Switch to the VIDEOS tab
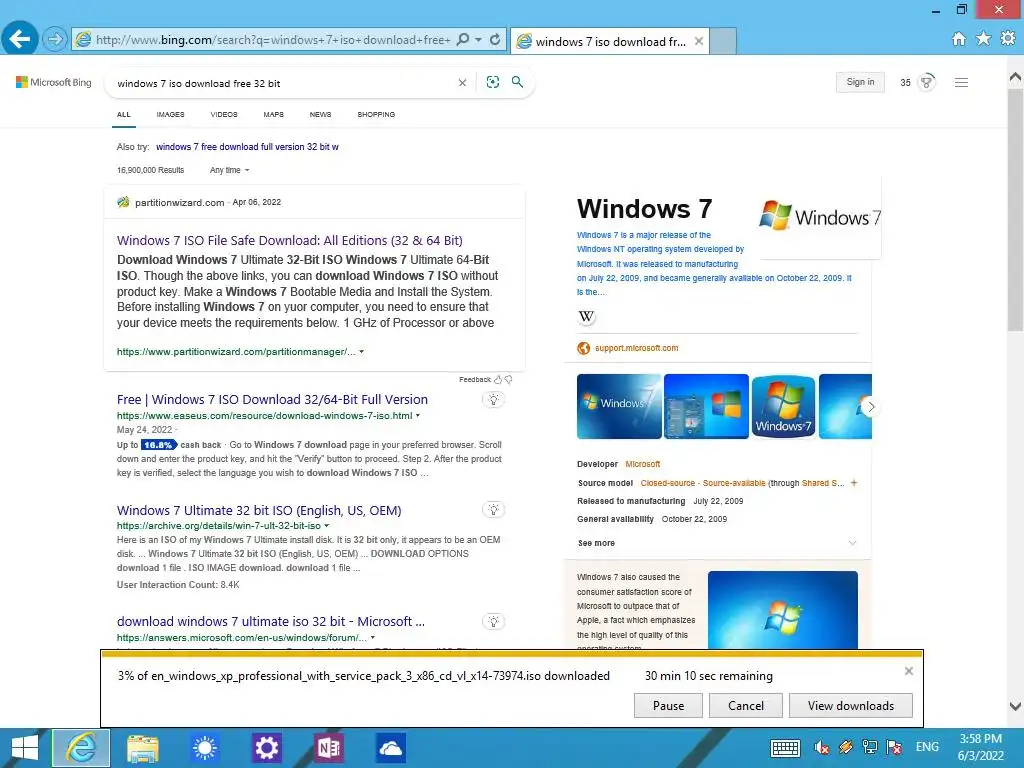This screenshot has height=768, width=1024. click(x=224, y=114)
